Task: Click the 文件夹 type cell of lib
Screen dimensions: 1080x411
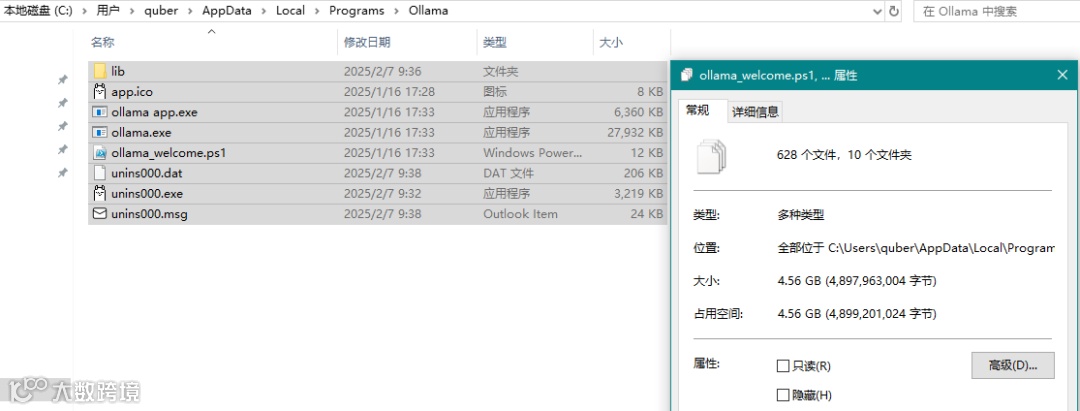Action: click(501, 71)
